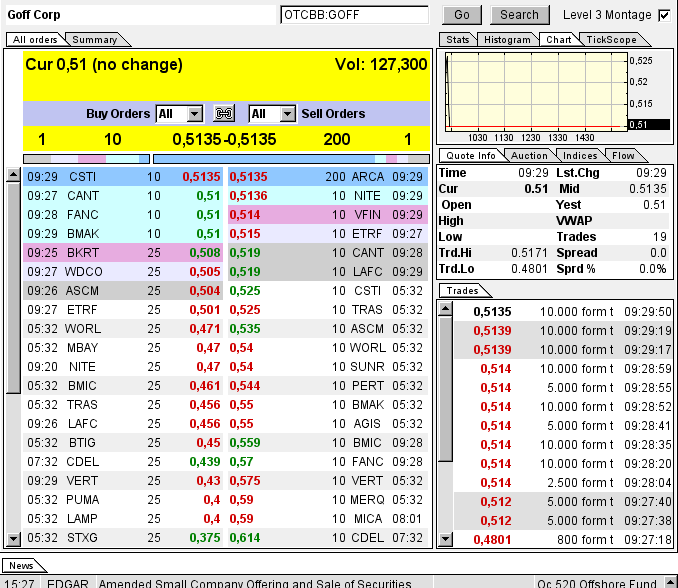Select the Auction tab
The image size is (678, 588).
coord(529,156)
